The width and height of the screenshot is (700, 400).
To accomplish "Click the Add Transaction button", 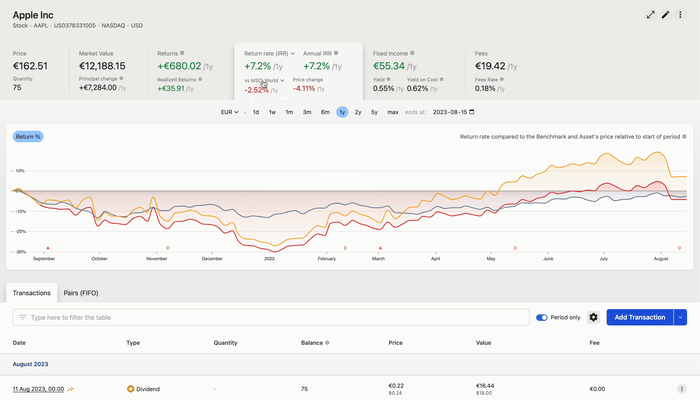I will pos(640,317).
